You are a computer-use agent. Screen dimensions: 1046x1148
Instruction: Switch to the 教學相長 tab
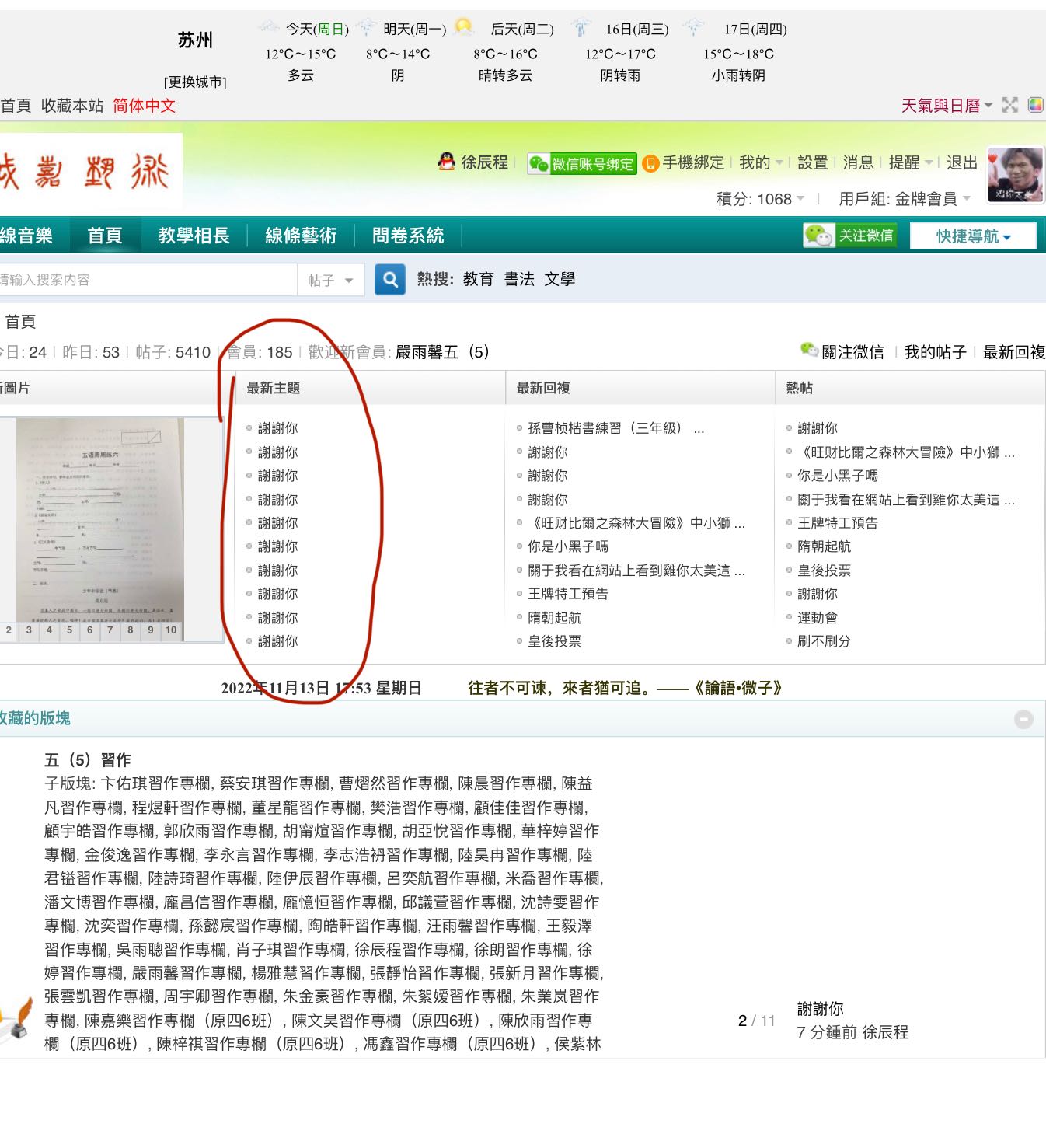tap(193, 236)
